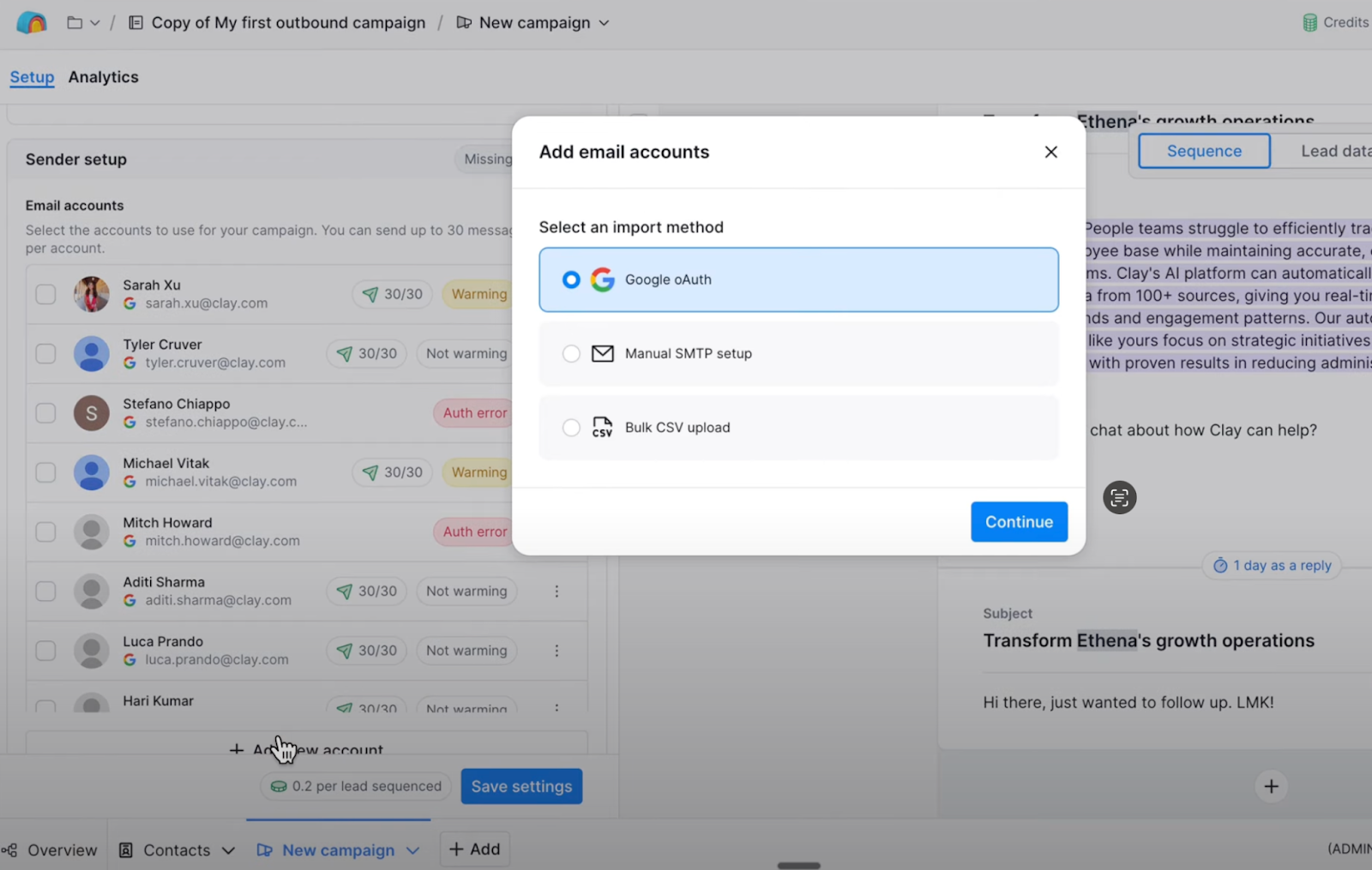Switch to the Analytics tab
Image resolution: width=1372 pixels, height=870 pixels.
click(103, 76)
